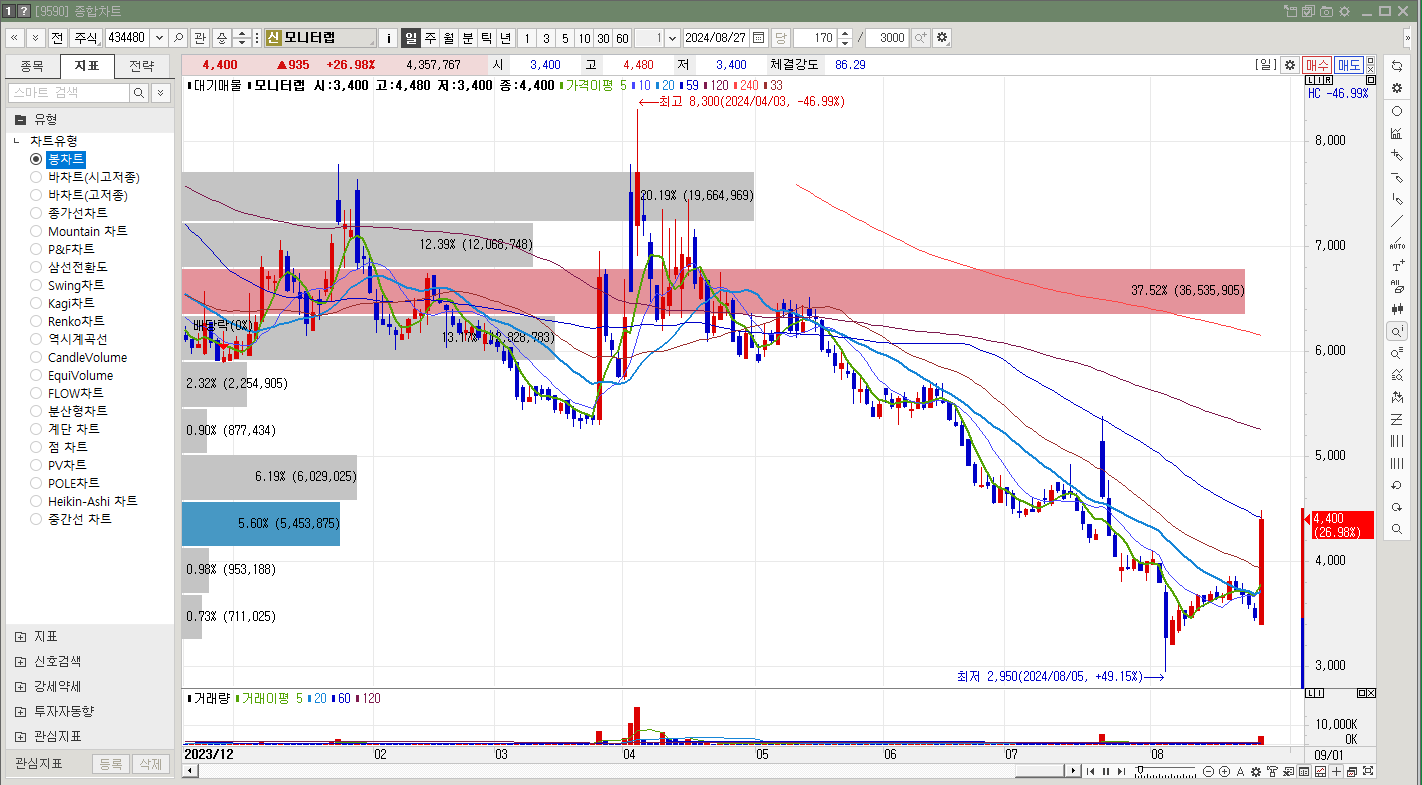Expand the 강세약세 tree section
Viewport: 1422px width, 785px height.
(20, 686)
